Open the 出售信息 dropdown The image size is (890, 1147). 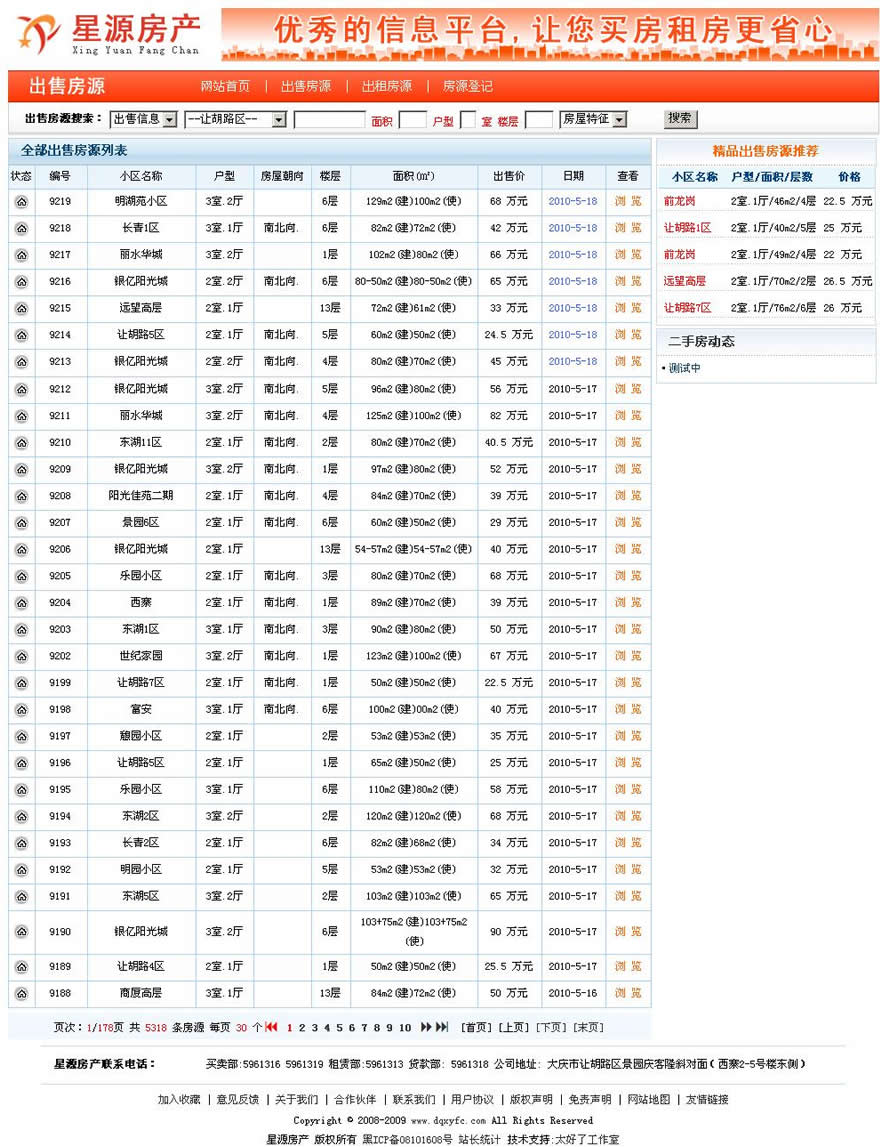click(143, 120)
